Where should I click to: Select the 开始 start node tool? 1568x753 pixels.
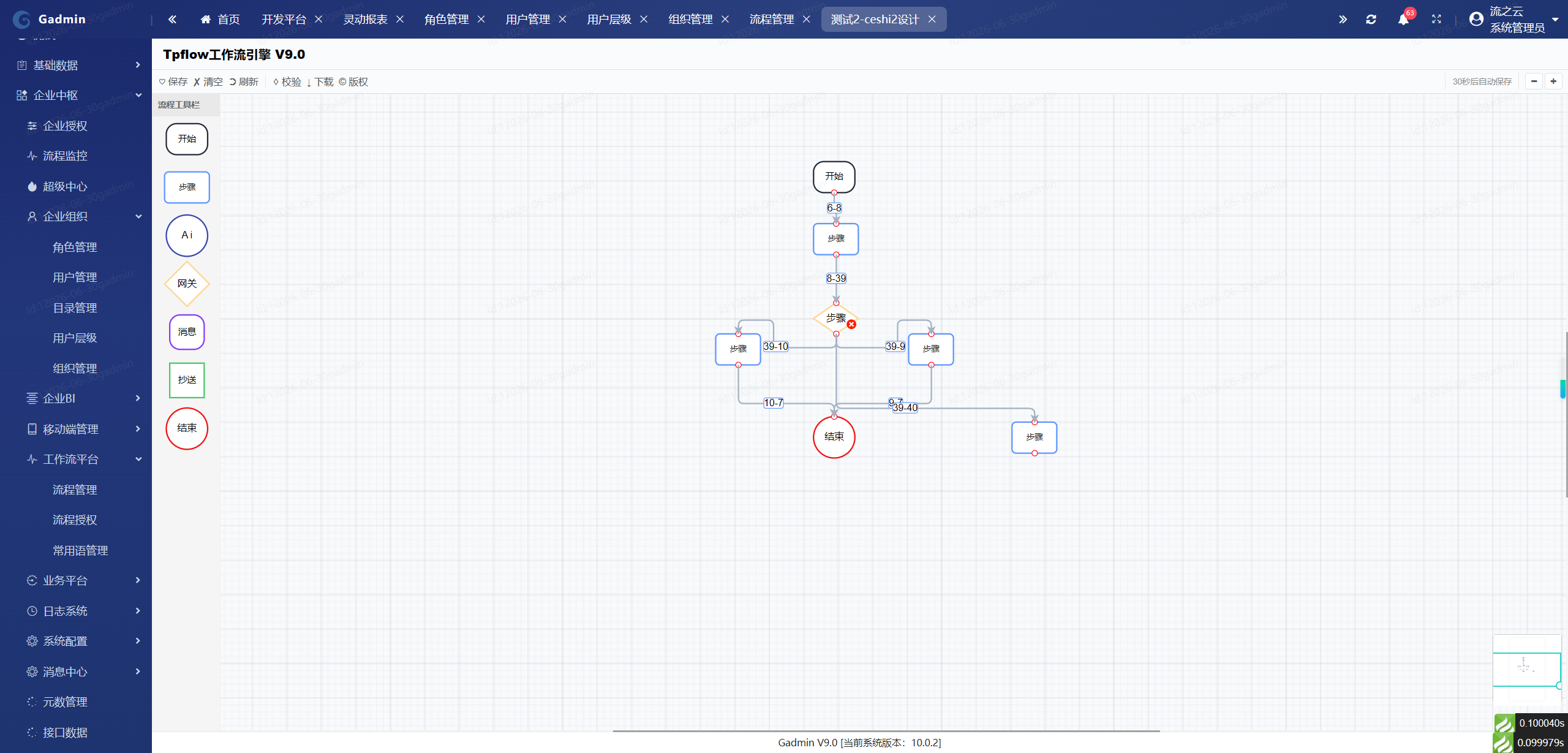(x=187, y=139)
